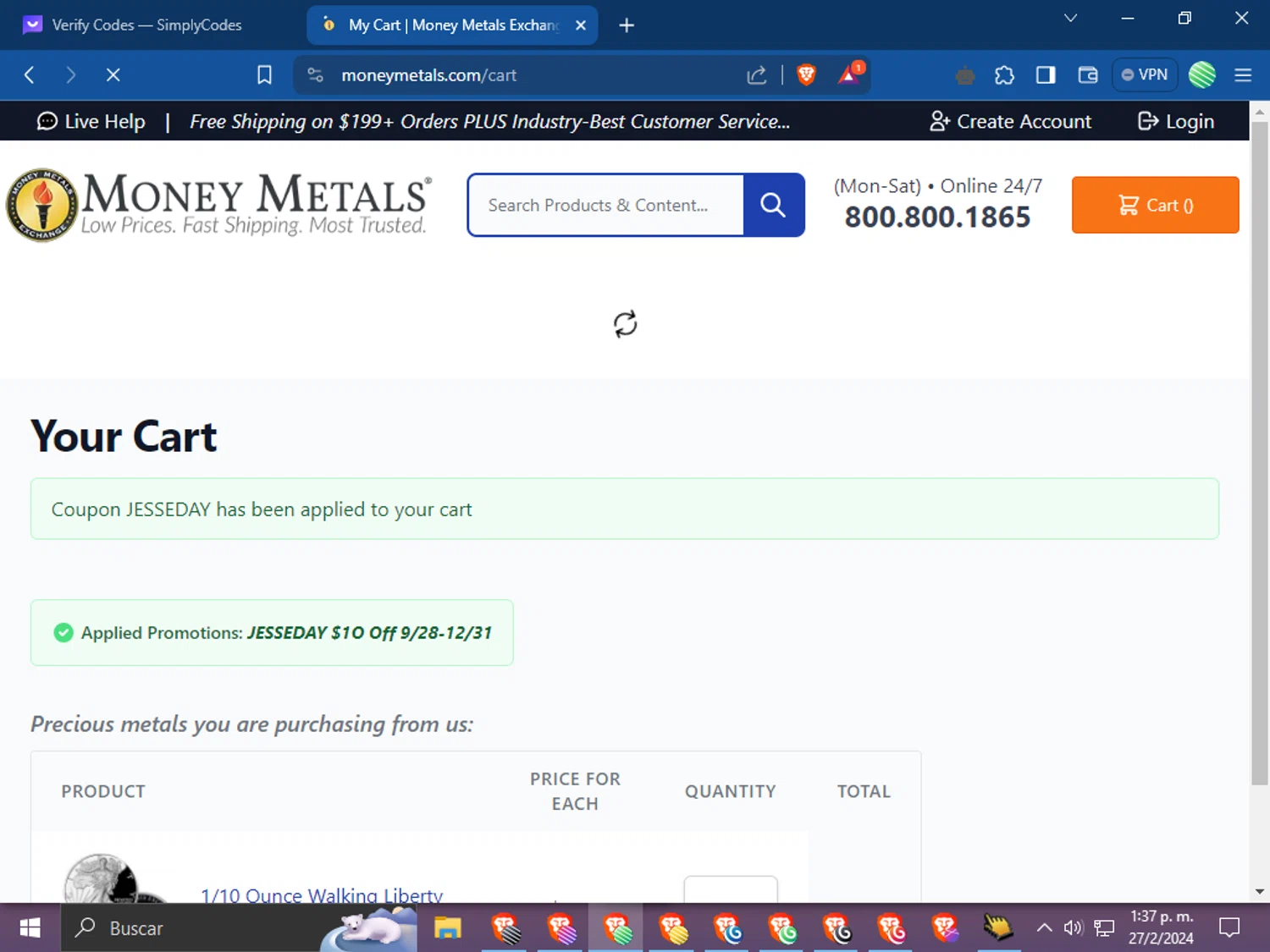
Task: Click the PRODUCT column header
Action: pos(103,791)
